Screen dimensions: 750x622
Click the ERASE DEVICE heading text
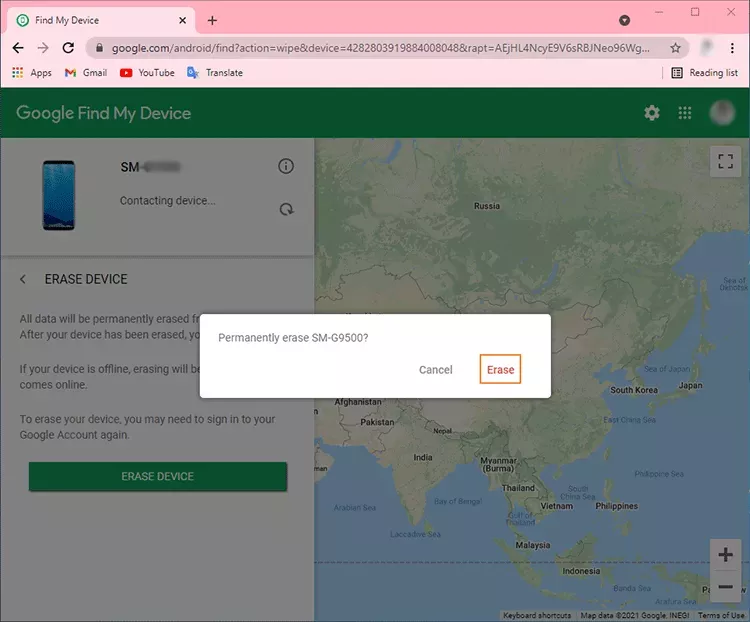(86, 279)
